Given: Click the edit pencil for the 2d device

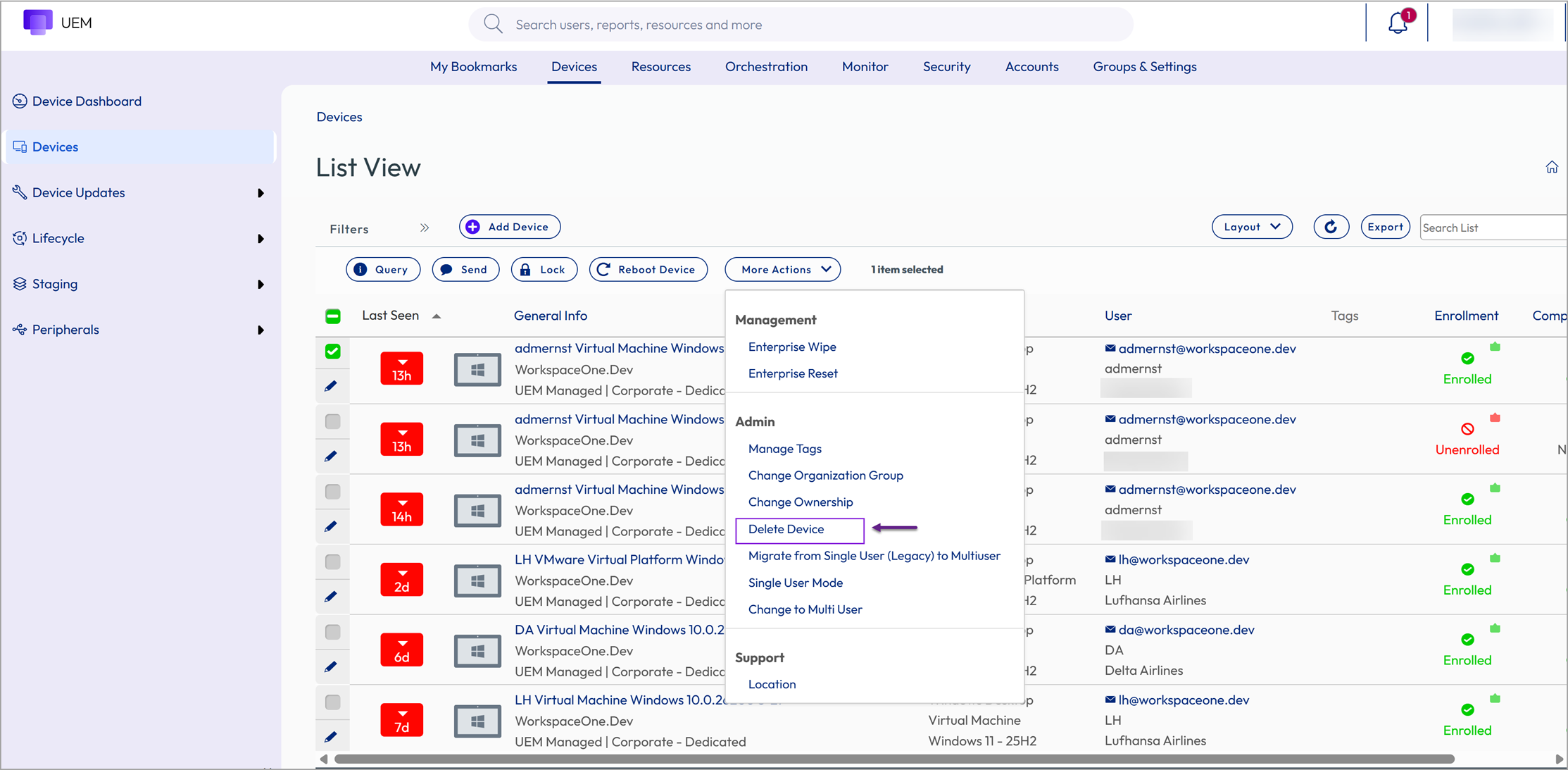Looking at the screenshot, I should [331, 597].
